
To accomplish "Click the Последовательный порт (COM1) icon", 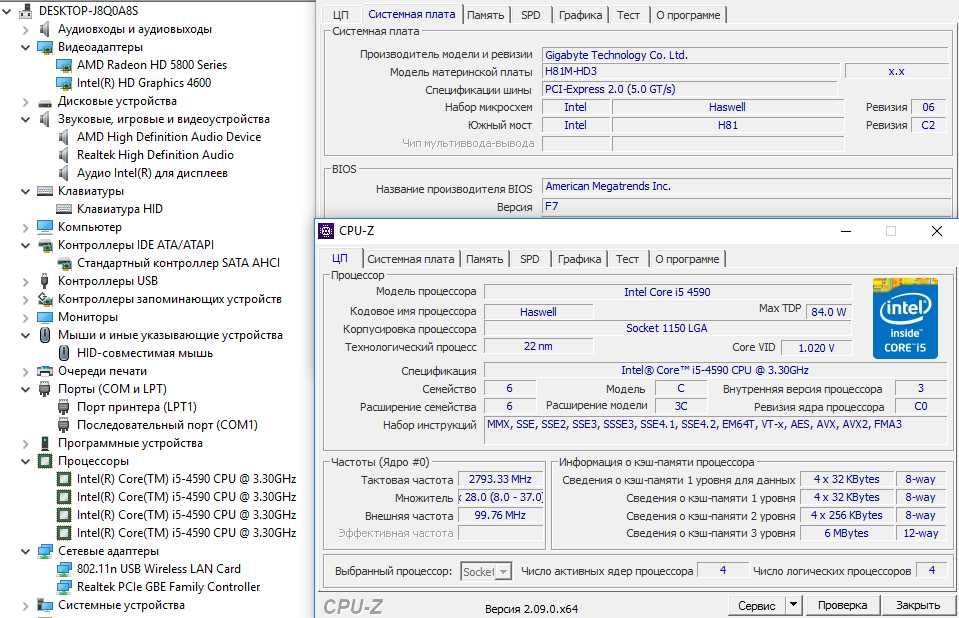I will click(64, 425).
